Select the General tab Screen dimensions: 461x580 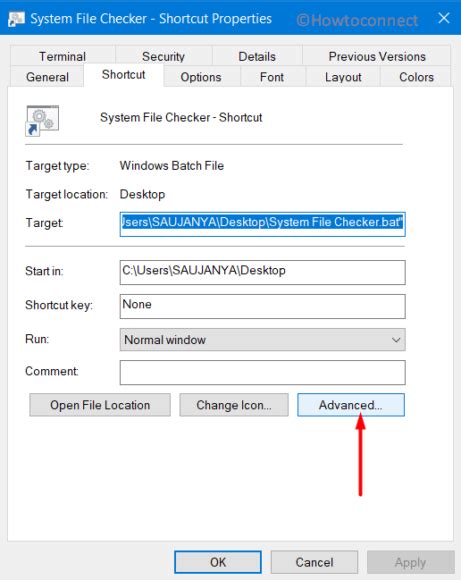(x=47, y=77)
